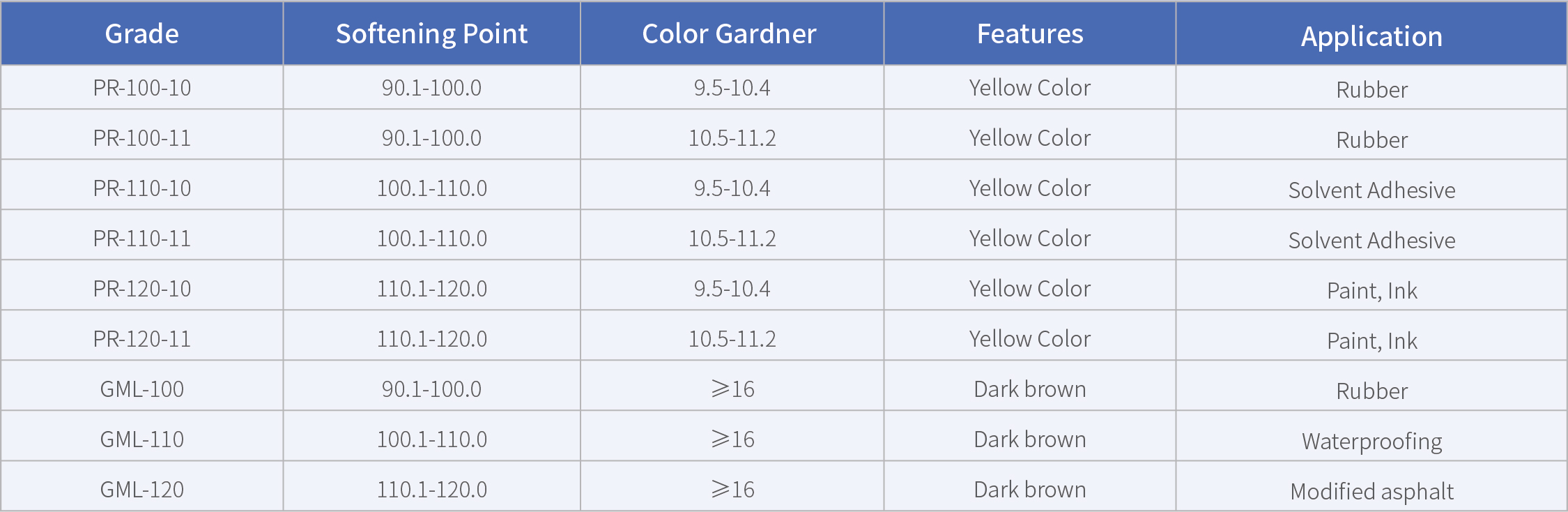1568x512 pixels.
Task: Click the GML-110 grade cell
Action: point(141,439)
